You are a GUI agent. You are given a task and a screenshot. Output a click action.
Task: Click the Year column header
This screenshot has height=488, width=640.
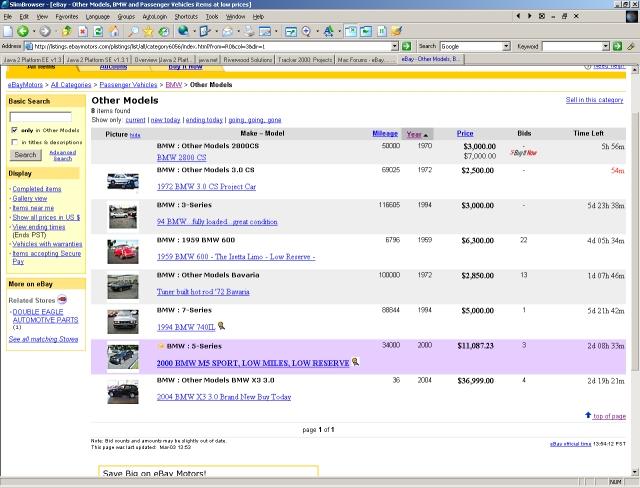[417, 134]
